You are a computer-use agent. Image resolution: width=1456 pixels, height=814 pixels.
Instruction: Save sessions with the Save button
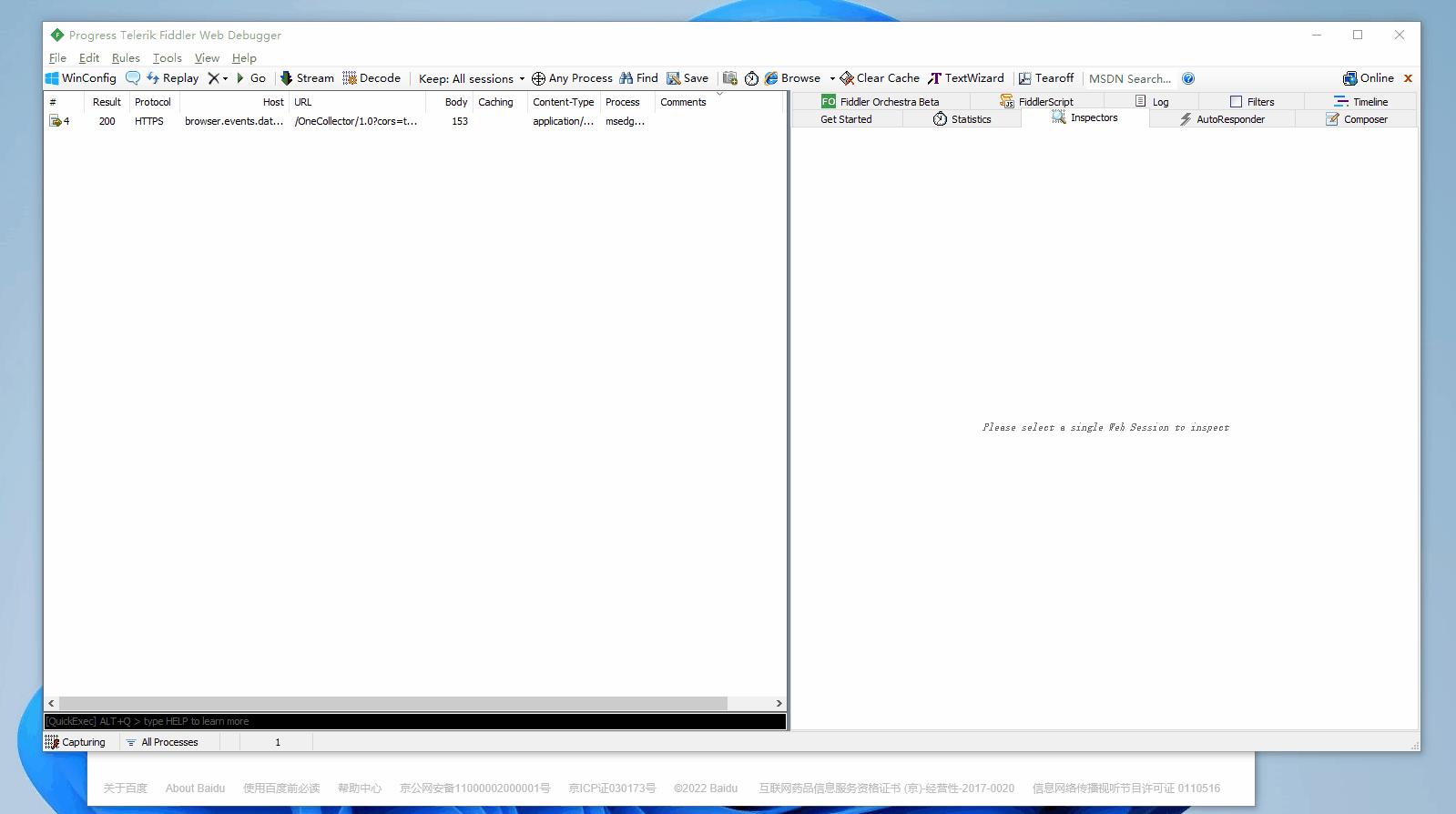pyautogui.click(x=687, y=78)
